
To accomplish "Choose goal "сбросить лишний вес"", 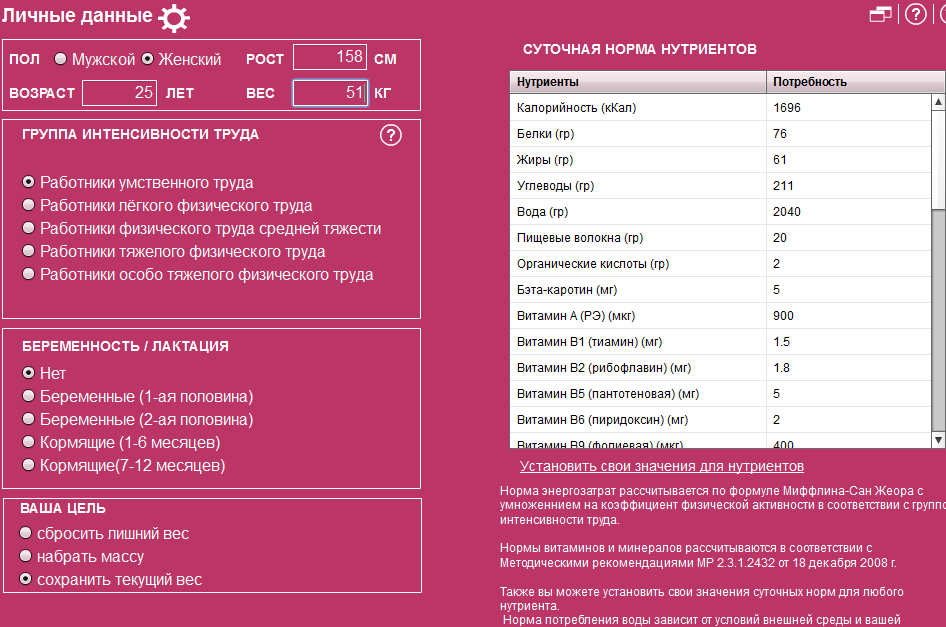I will 25,533.
